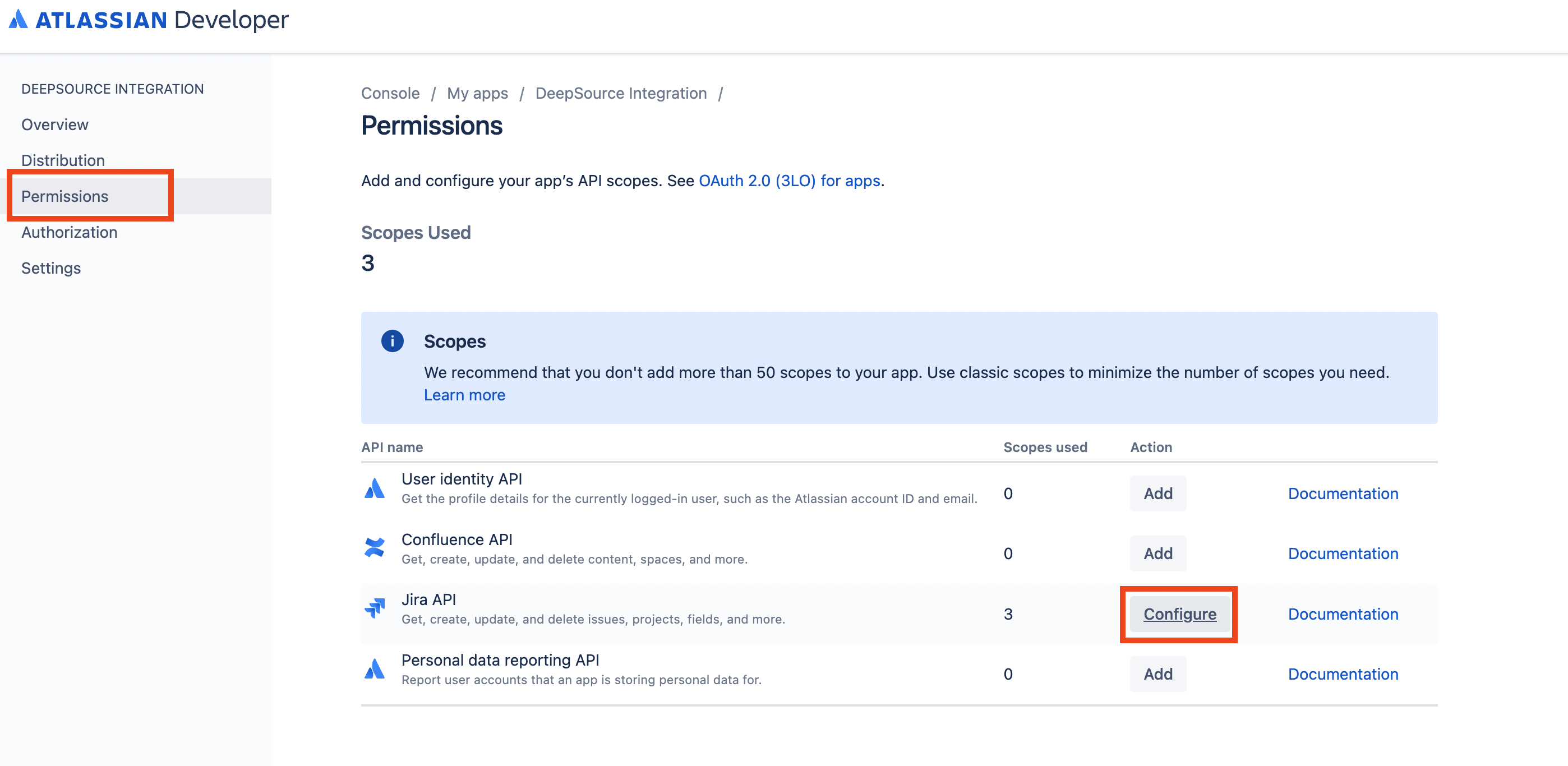Open the Settings section
Screen dimensions: 1568x766
tap(50, 267)
